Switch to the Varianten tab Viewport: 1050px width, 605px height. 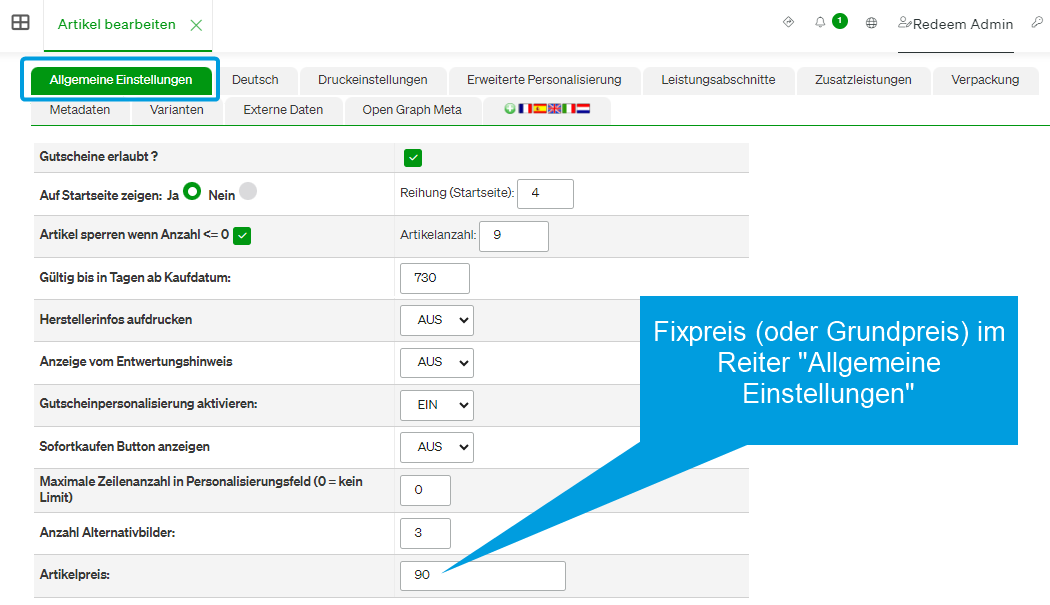(177, 110)
